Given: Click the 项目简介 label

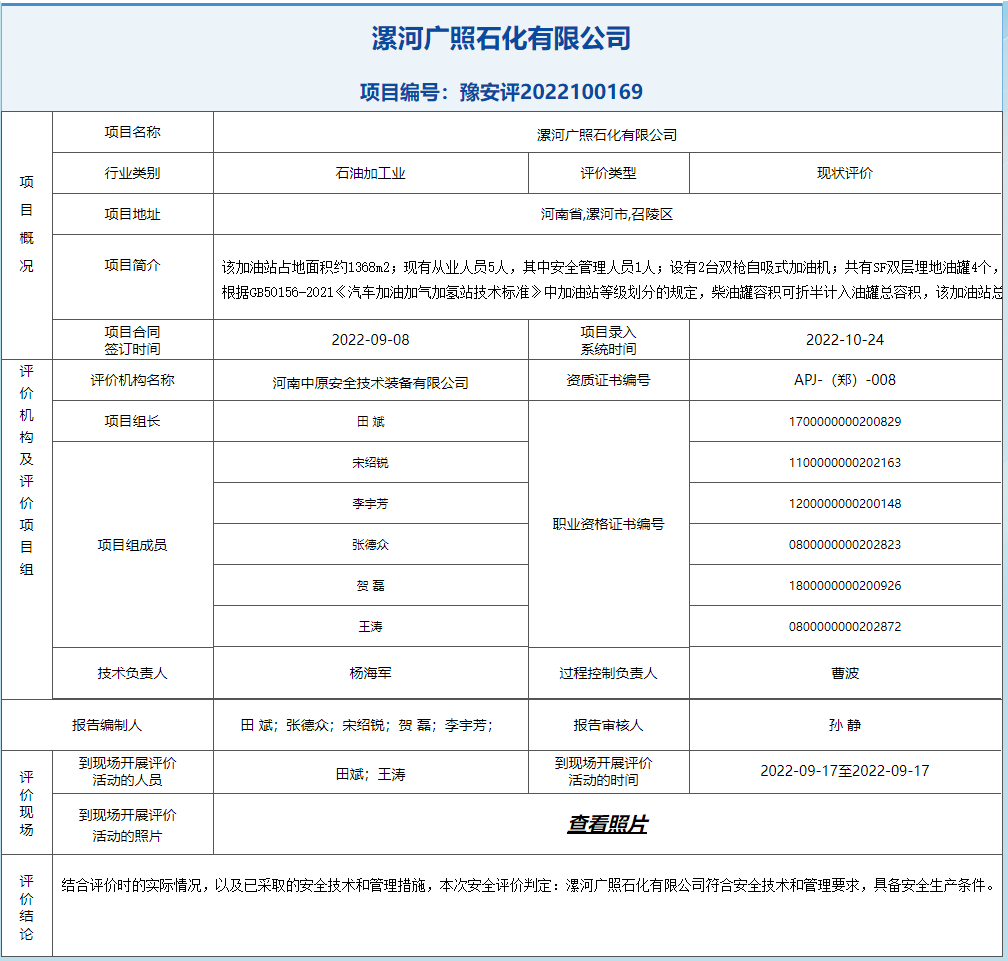Looking at the screenshot, I should (x=132, y=265).
